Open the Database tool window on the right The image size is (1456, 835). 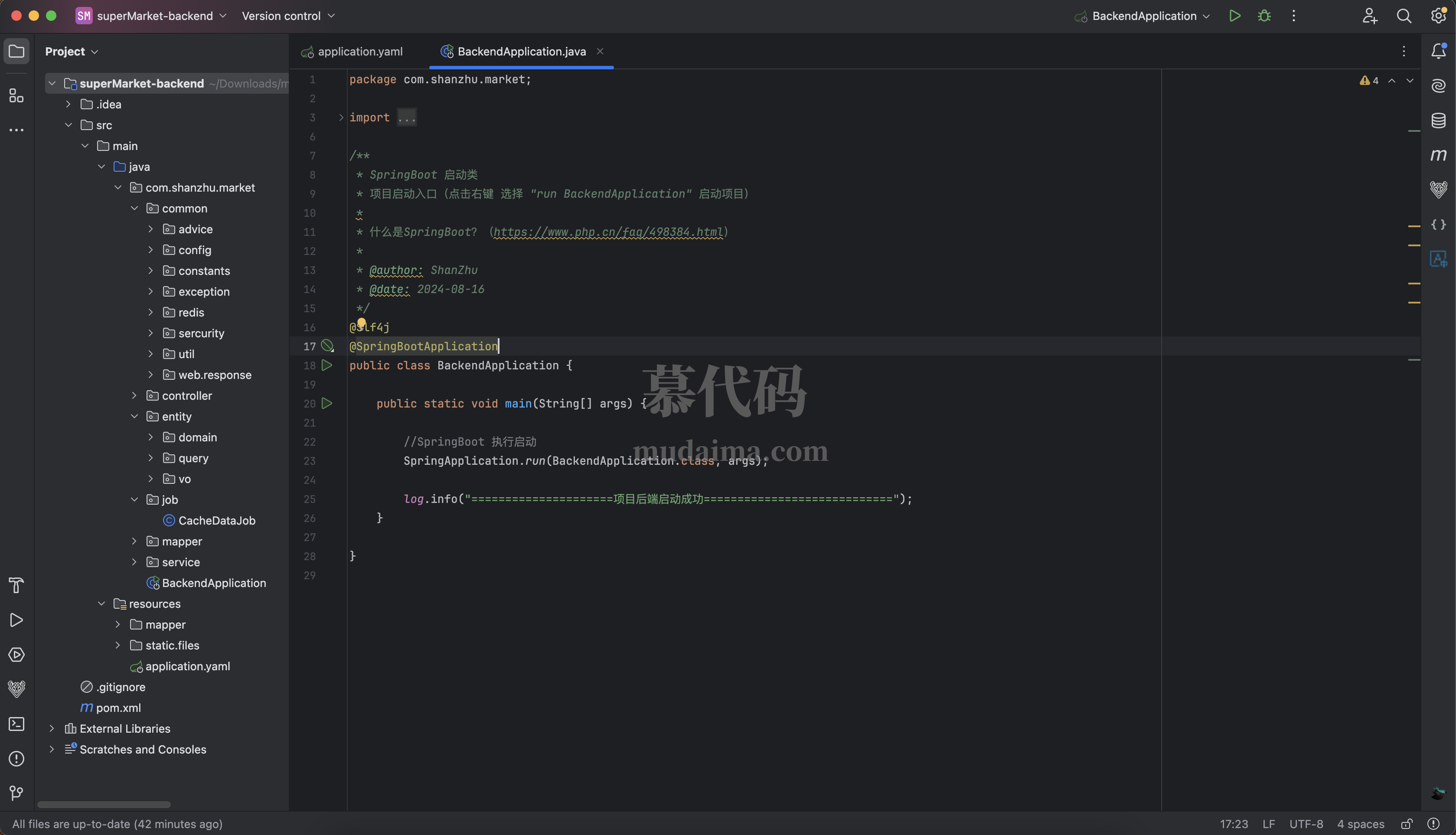tap(1438, 121)
